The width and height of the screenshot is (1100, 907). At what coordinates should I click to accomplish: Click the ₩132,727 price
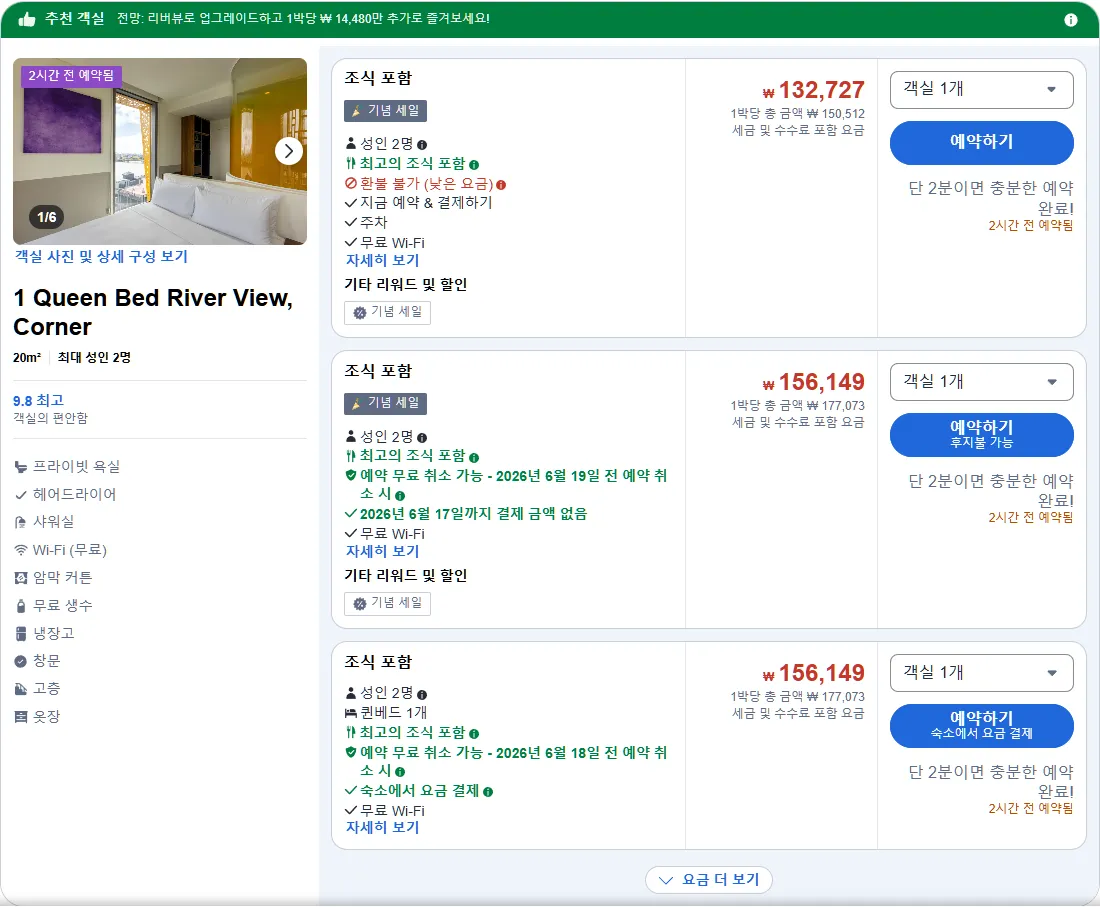click(814, 90)
